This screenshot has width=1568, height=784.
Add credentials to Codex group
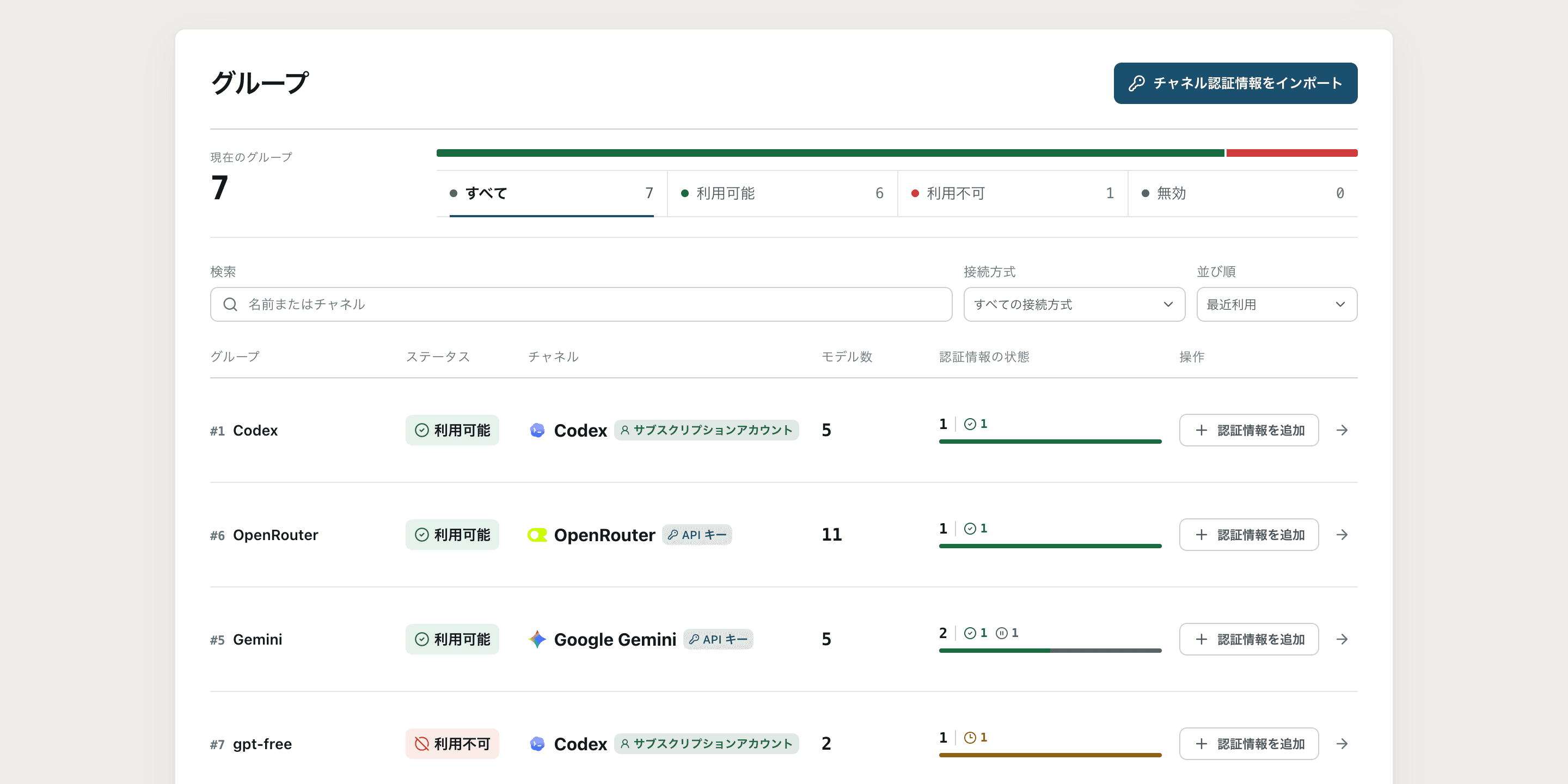pos(1248,430)
